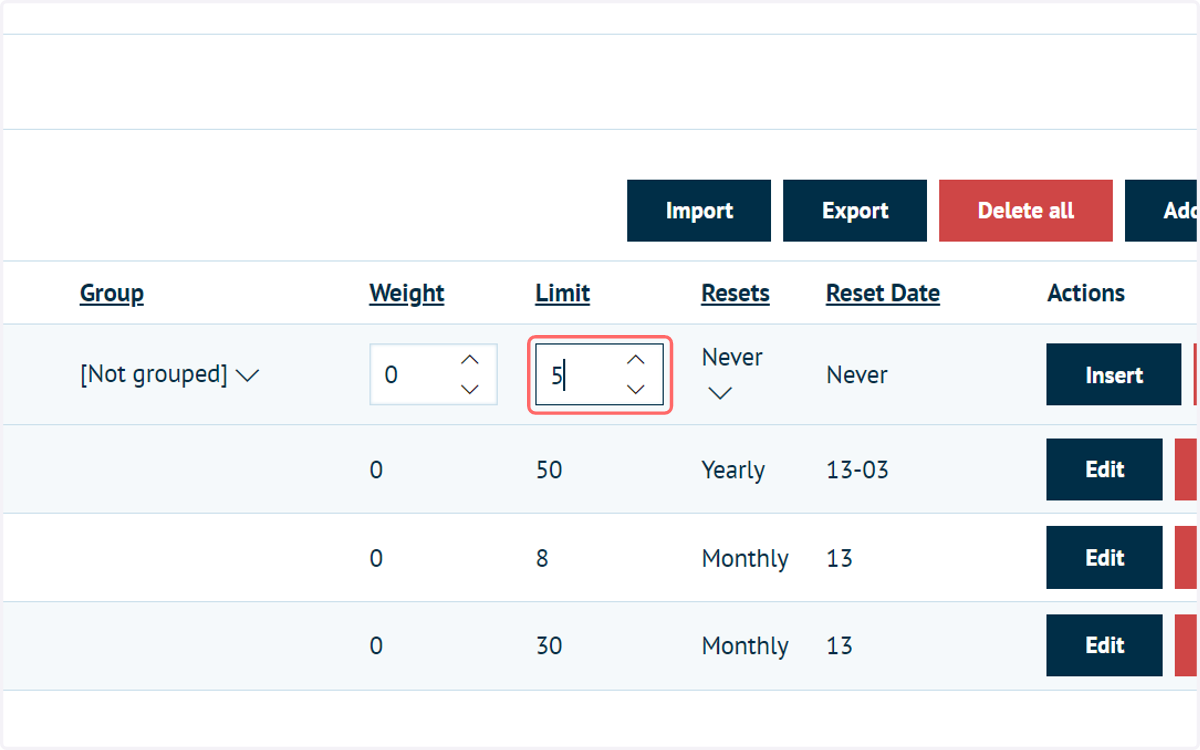Sort table by Group column header
Screen dimensions: 1200x750
[112, 293]
